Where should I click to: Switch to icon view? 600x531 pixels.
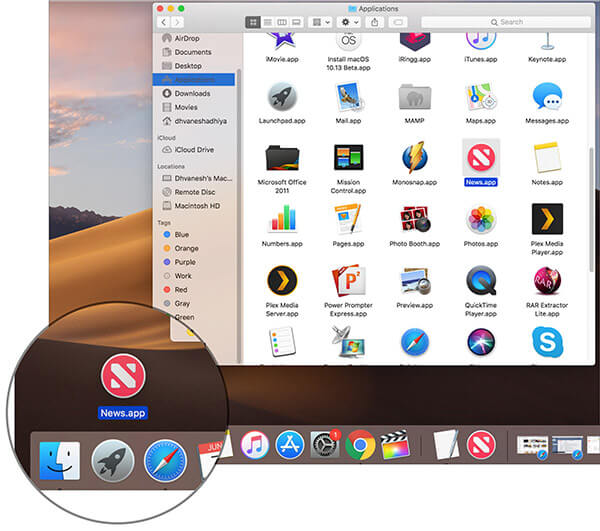pyautogui.click(x=253, y=22)
